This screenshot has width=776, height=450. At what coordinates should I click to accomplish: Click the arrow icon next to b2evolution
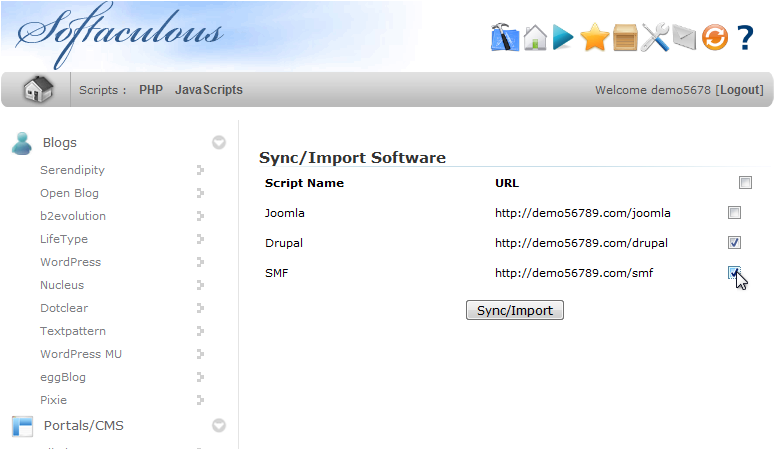click(200, 216)
